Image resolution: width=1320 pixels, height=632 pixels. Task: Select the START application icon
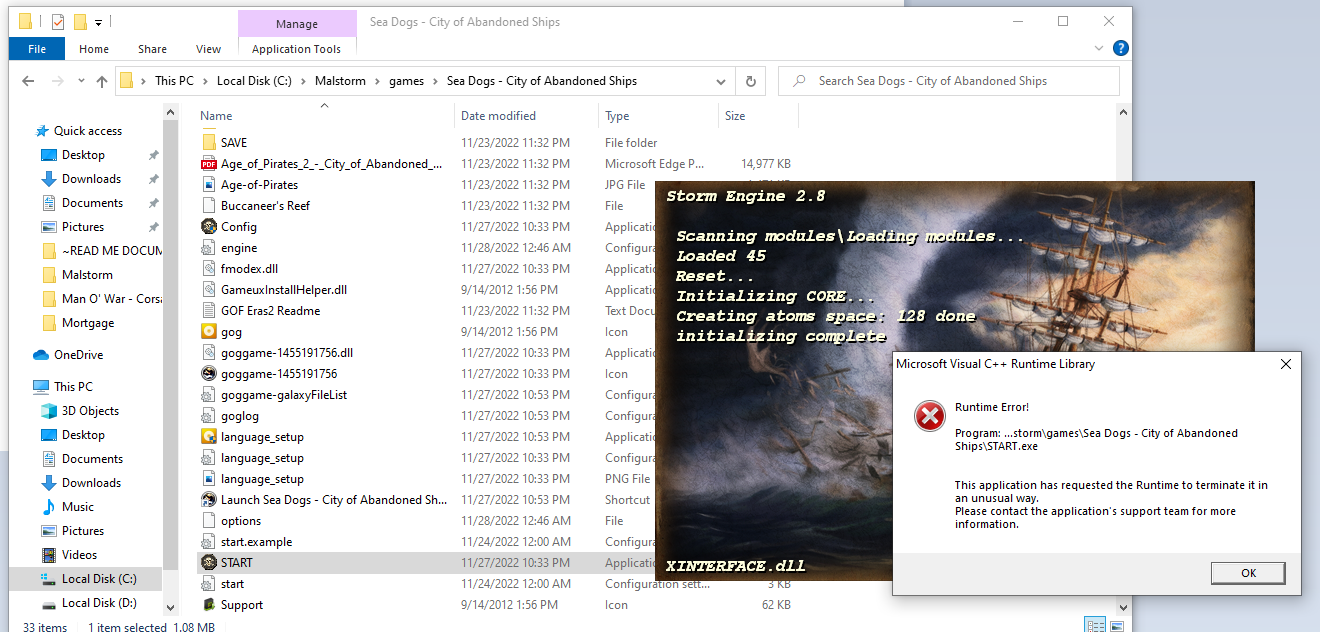click(209, 563)
